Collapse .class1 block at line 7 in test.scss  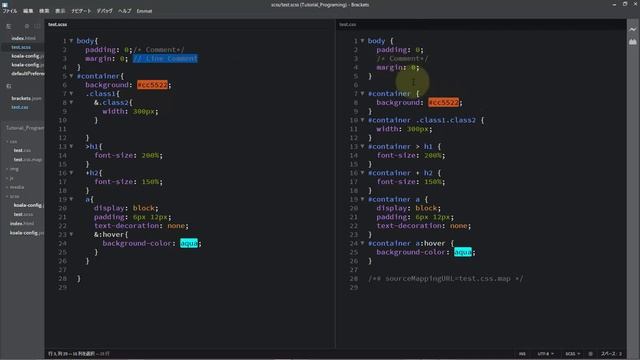71,93
